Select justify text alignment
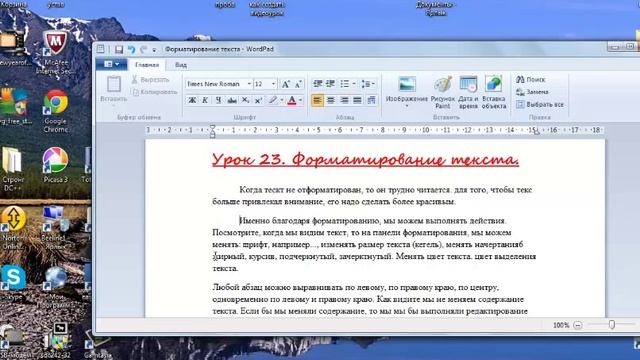The height and width of the screenshot is (360, 640). coord(357,100)
